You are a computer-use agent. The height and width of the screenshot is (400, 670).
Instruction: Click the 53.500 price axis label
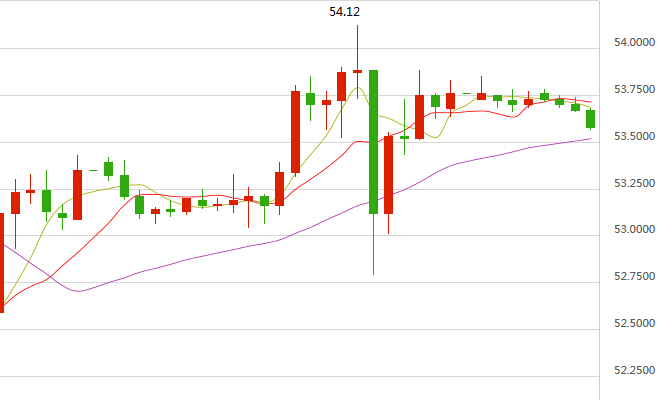pos(636,137)
